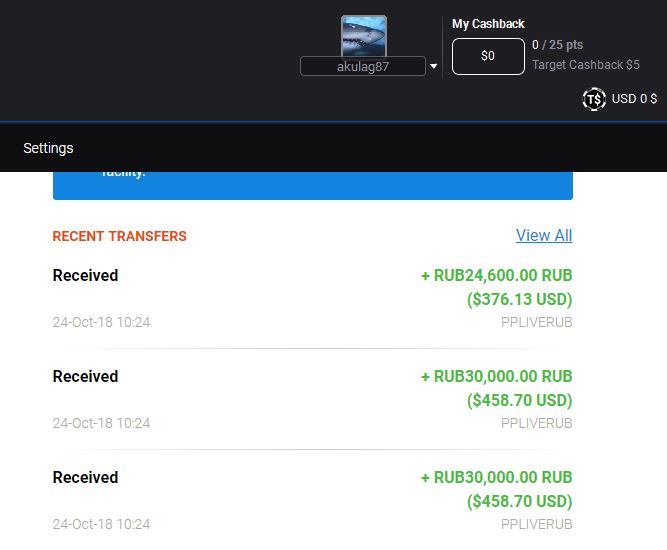Click the $0 cashback box
The width and height of the screenshot is (667, 550).
point(488,56)
